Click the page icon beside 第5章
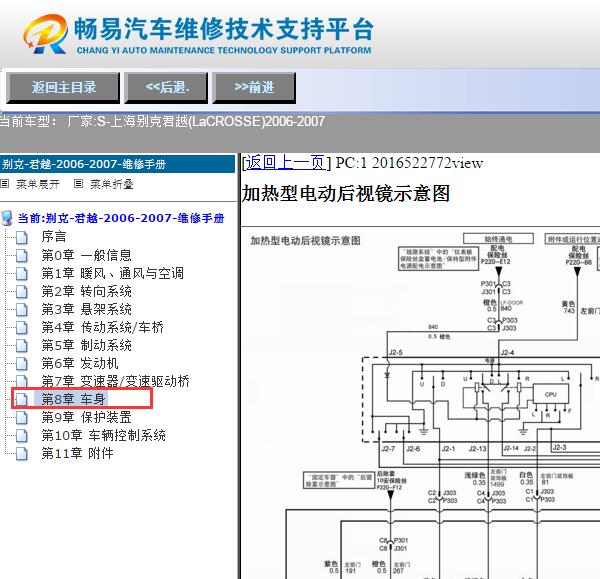 (21, 346)
